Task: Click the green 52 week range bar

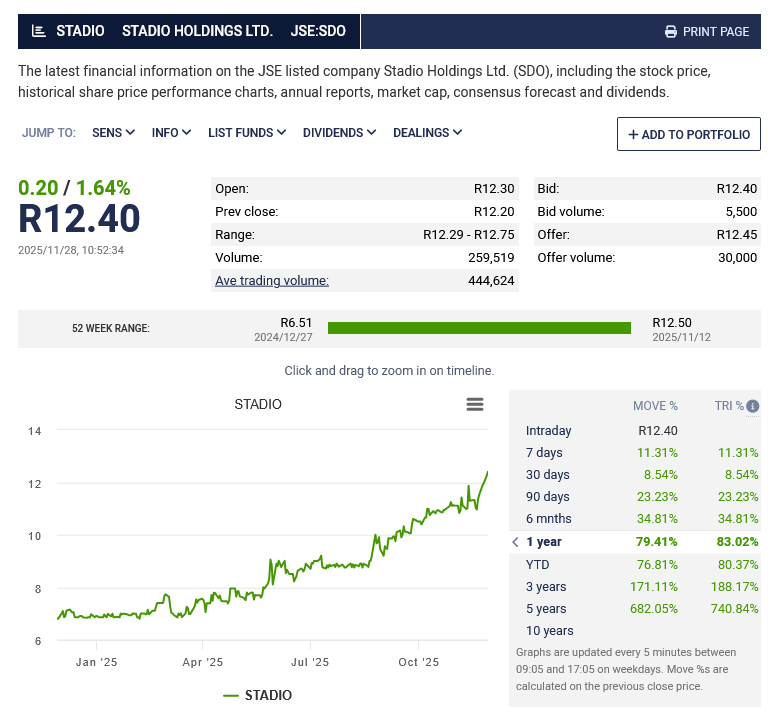Action: (x=479, y=328)
